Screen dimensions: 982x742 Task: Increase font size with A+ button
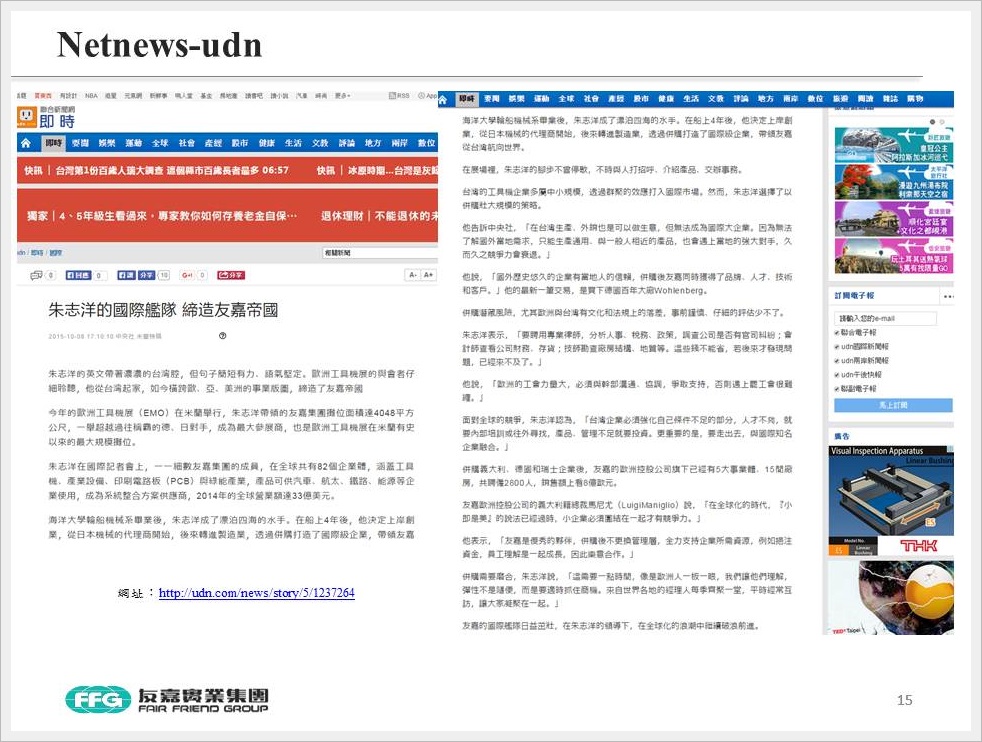[429, 274]
